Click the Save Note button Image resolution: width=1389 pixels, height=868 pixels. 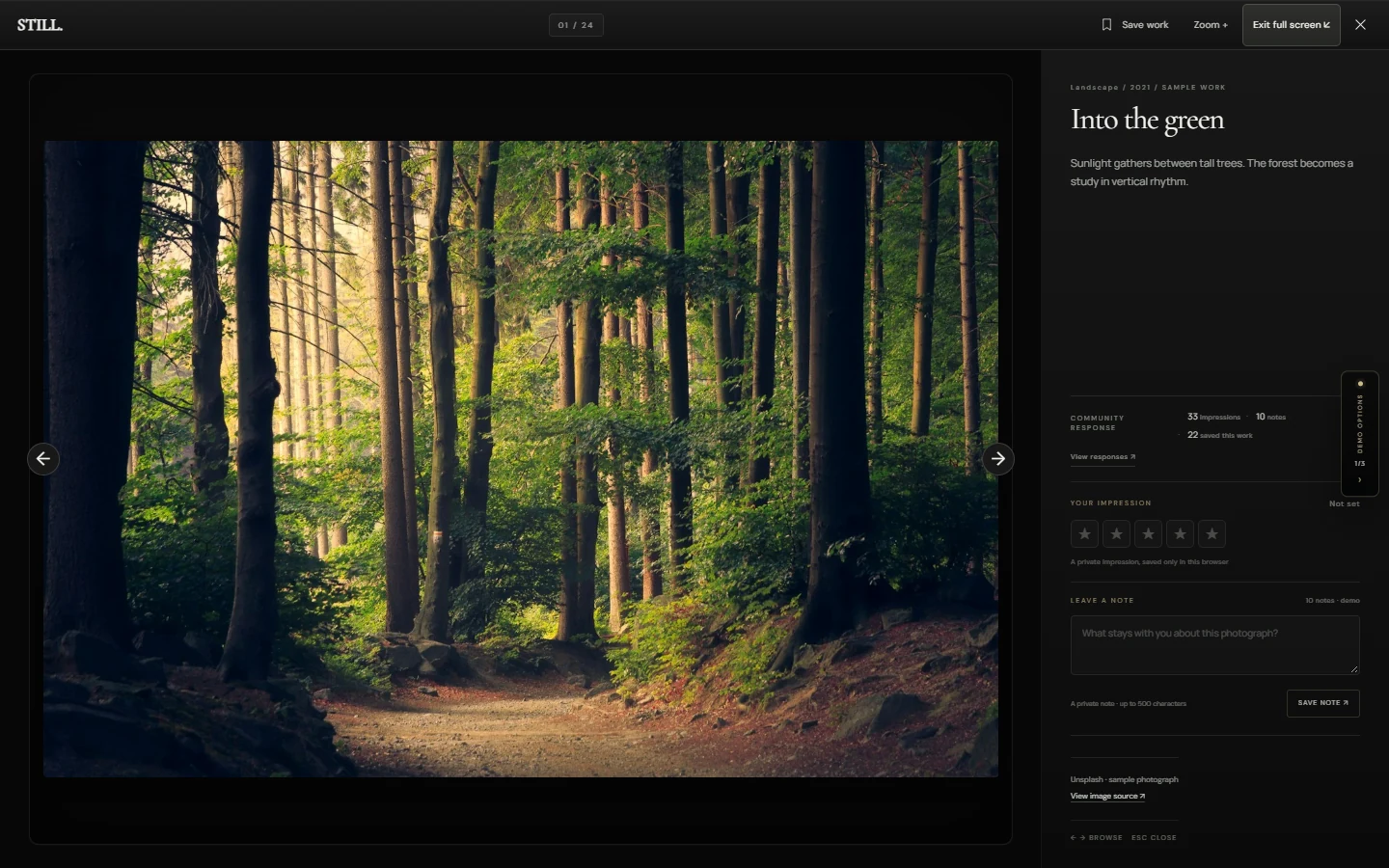(x=1323, y=703)
